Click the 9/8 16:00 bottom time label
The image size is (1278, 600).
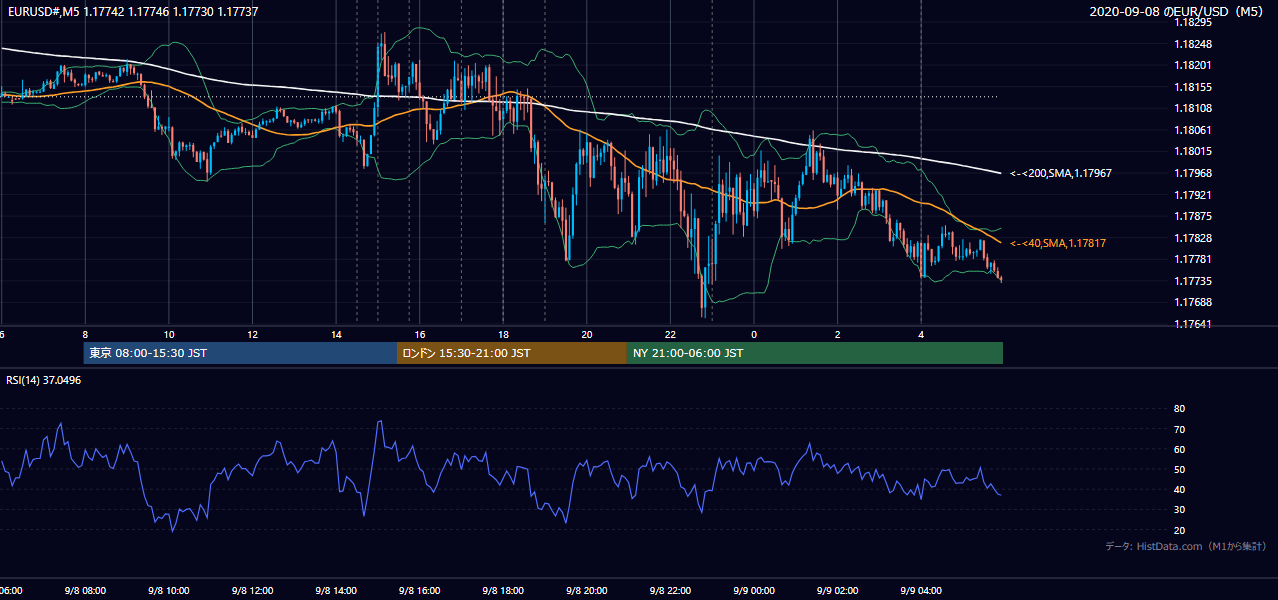[419, 591]
